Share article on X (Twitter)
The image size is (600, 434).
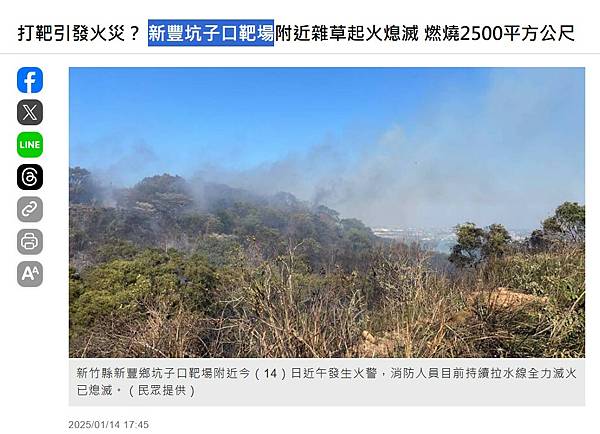point(30,112)
